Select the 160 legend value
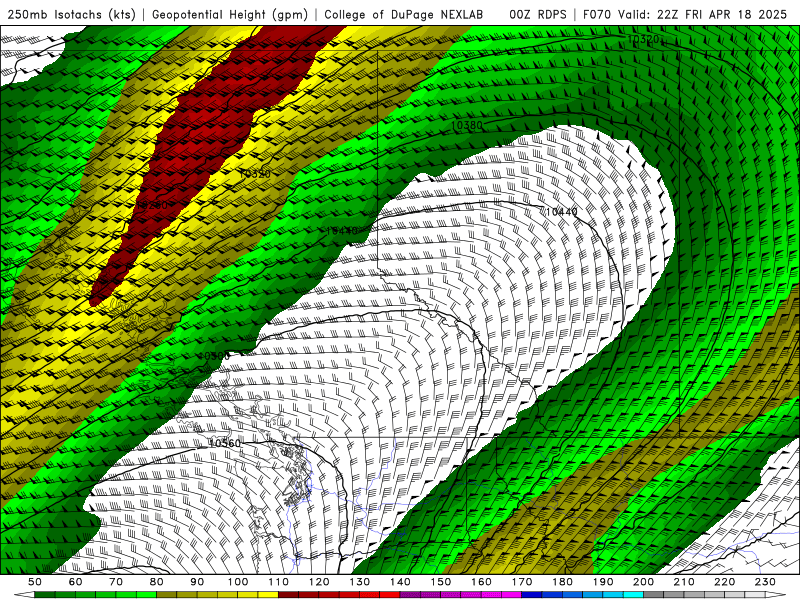 click(x=482, y=582)
